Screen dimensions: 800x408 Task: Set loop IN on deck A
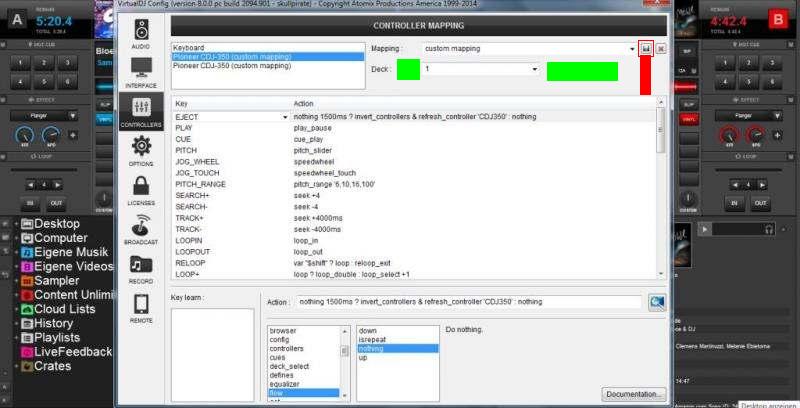tap(30, 203)
